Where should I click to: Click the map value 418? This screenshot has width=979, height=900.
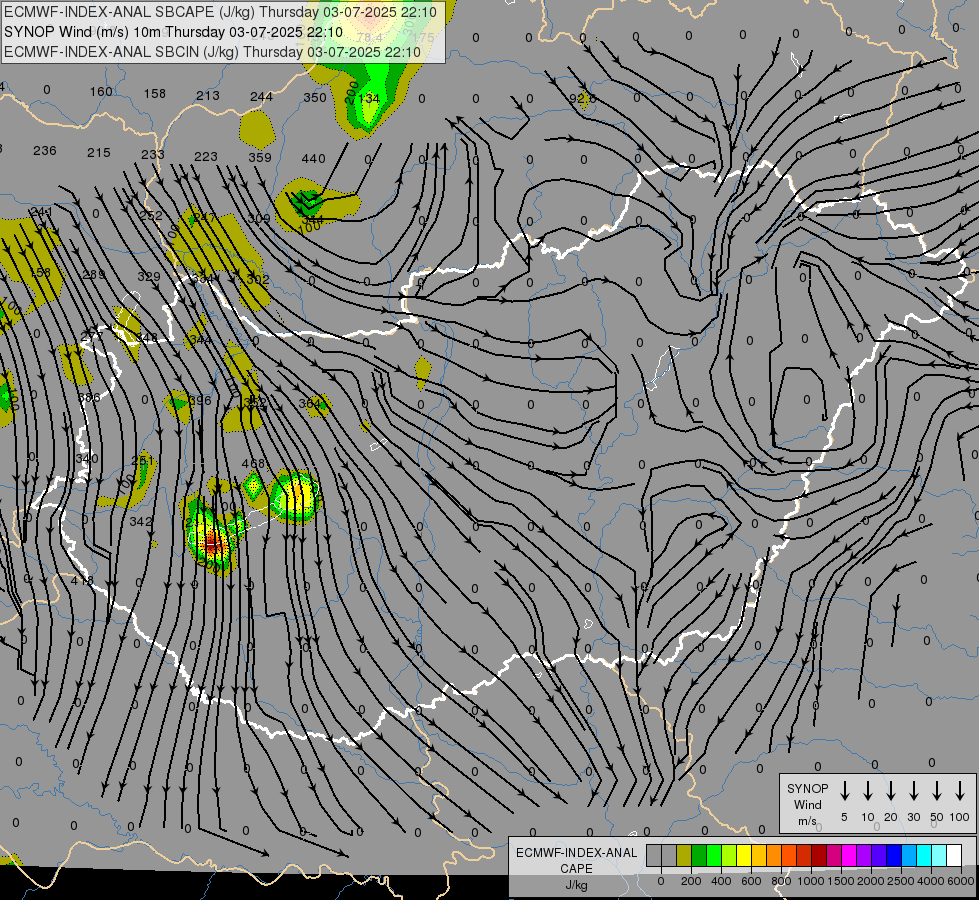82,580
